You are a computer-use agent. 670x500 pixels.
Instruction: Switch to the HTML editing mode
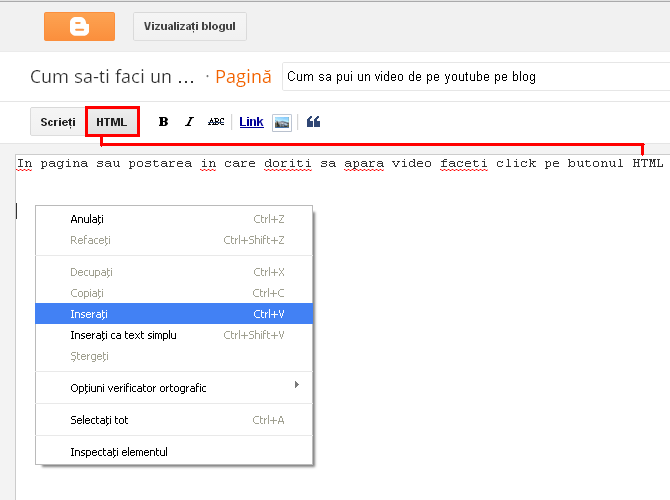[x=112, y=122]
